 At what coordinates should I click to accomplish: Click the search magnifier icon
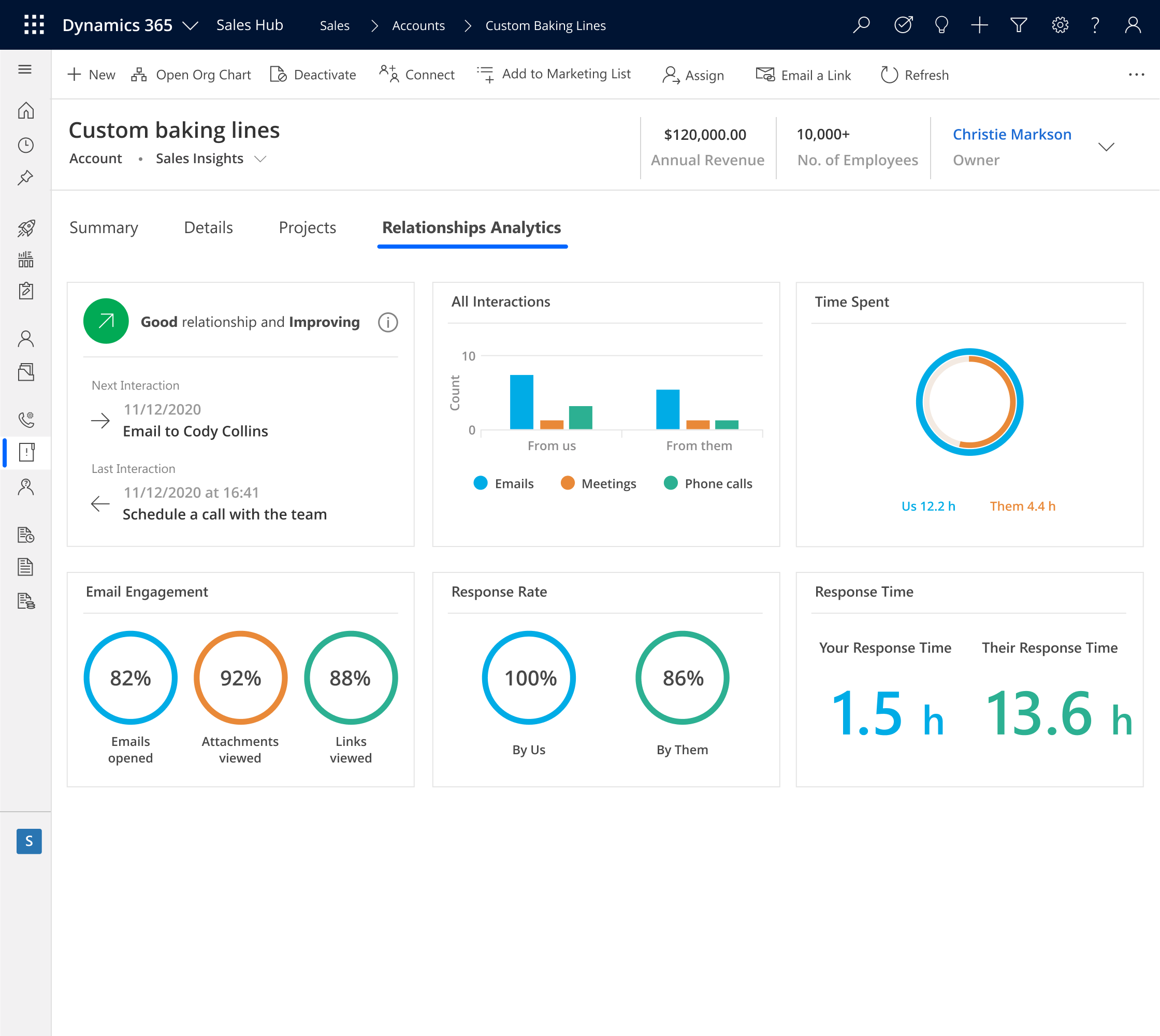[x=861, y=25]
